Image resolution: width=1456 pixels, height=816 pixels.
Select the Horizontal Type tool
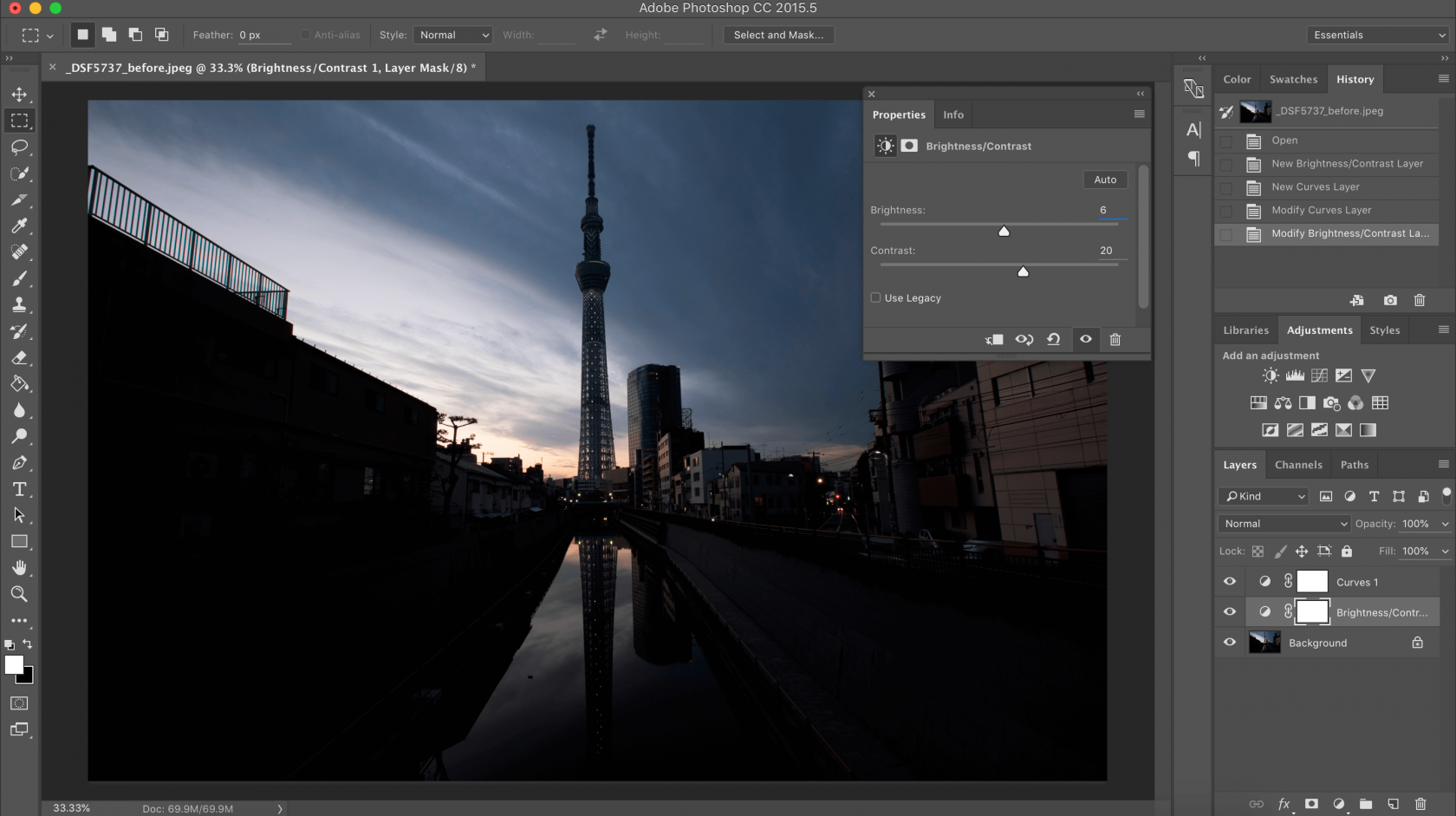(20, 489)
